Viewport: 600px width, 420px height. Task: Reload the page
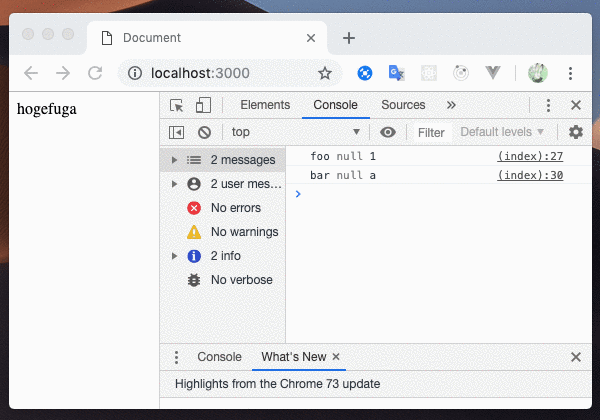click(x=95, y=73)
